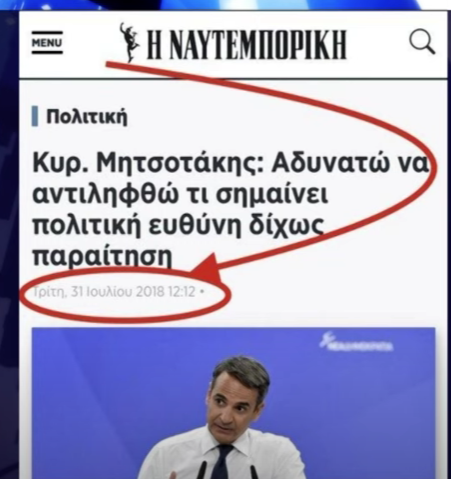Click the time 12:12 in timestamp

click(182, 292)
